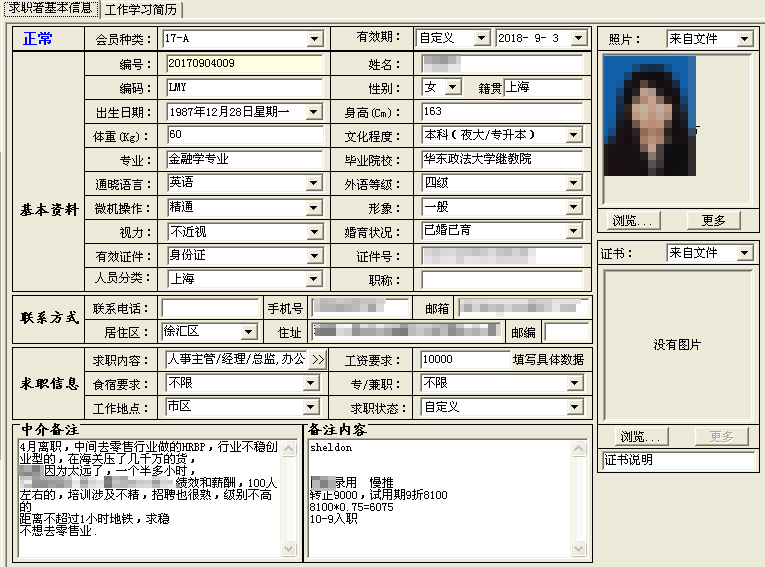The image size is (765, 567).
Task: Click the 证书说明 text field
Action: (x=679, y=460)
